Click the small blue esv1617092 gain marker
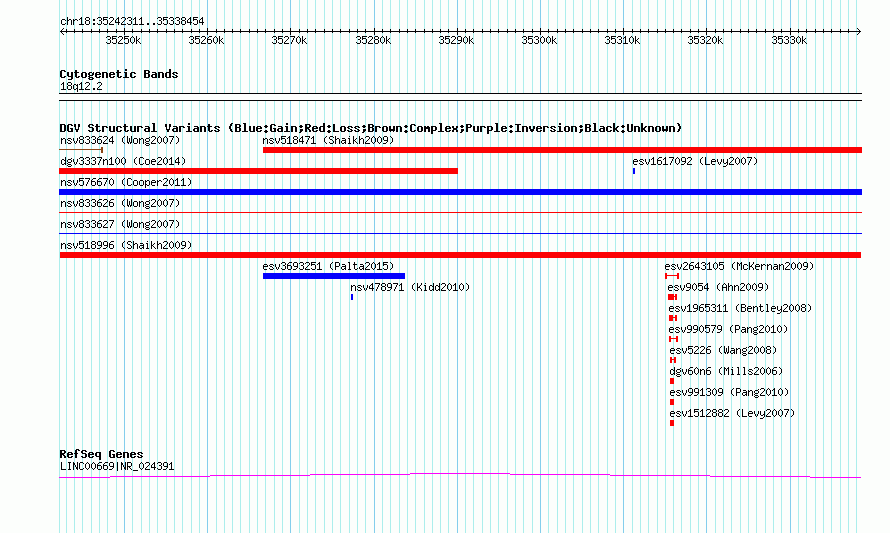Viewport: 890px width, 533px height. pos(633,171)
